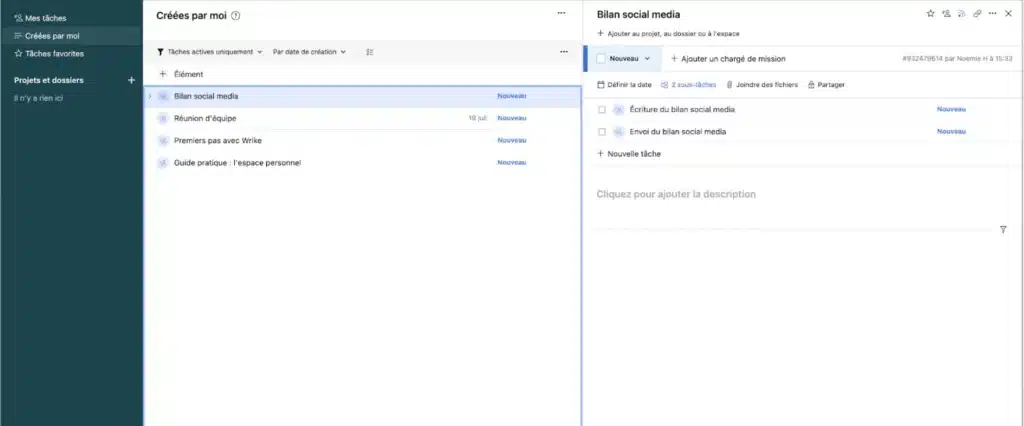Check the Écriture du bilan social media subtask
This screenshot has height=426, width=1024.
click(x=602, y=109)
